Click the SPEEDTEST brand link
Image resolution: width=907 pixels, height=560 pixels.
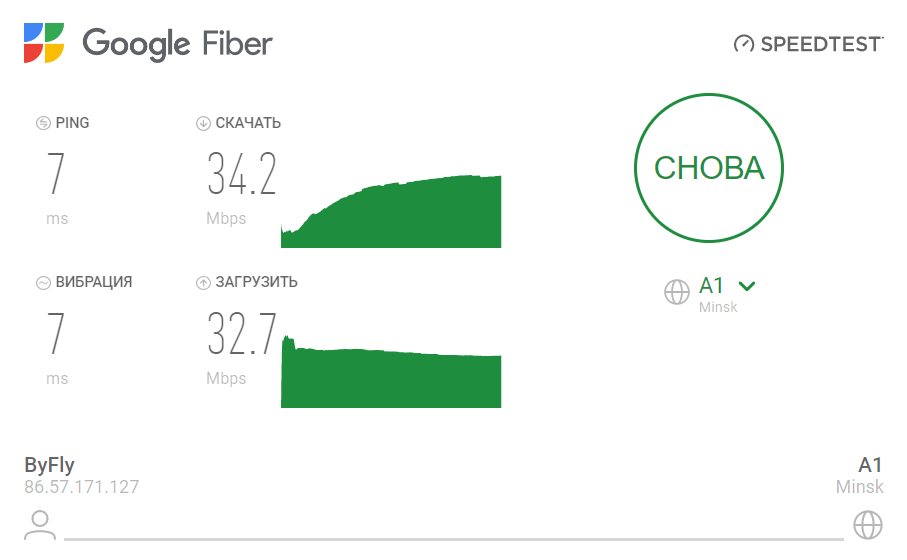821,44
